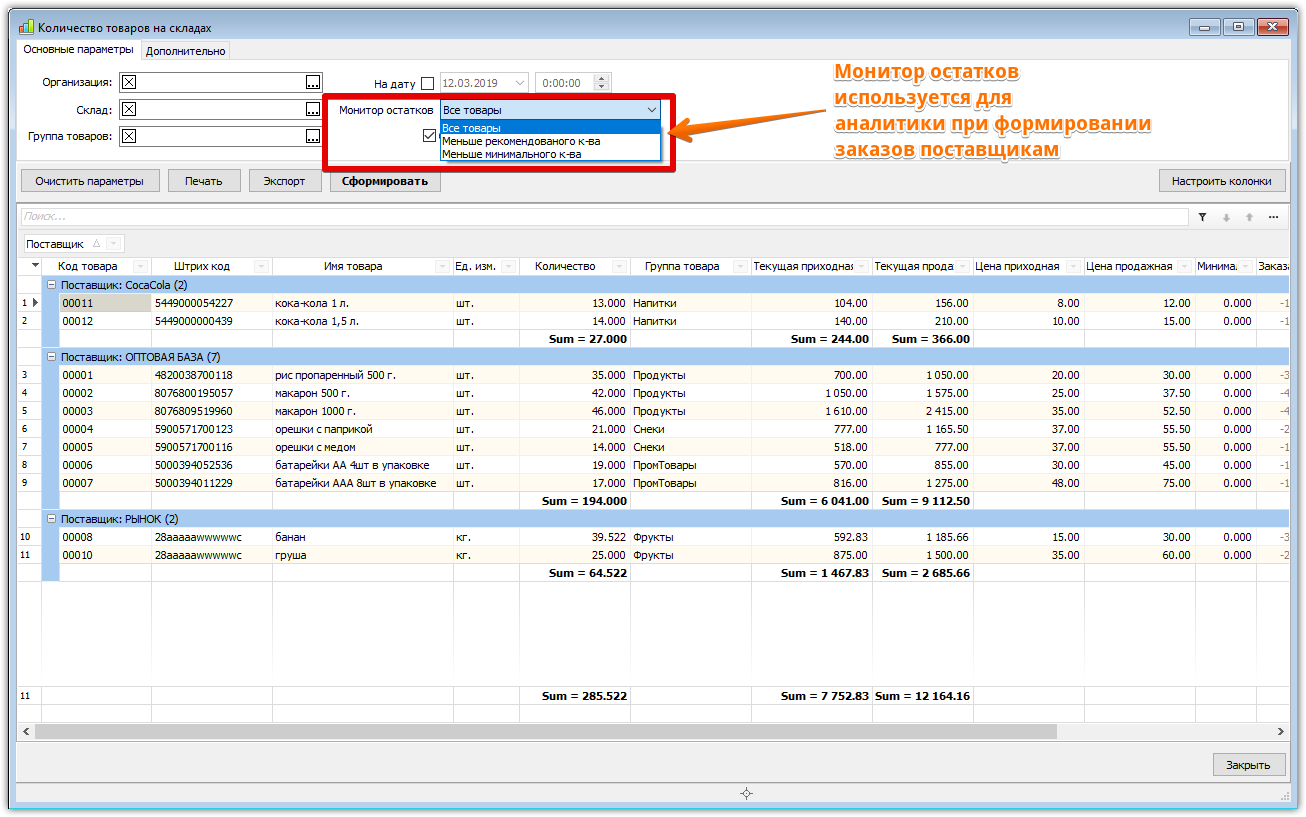1306x817 pixels.
Task: Open the Код товара column filter dropdown
Action: click(x=139, y=266)
